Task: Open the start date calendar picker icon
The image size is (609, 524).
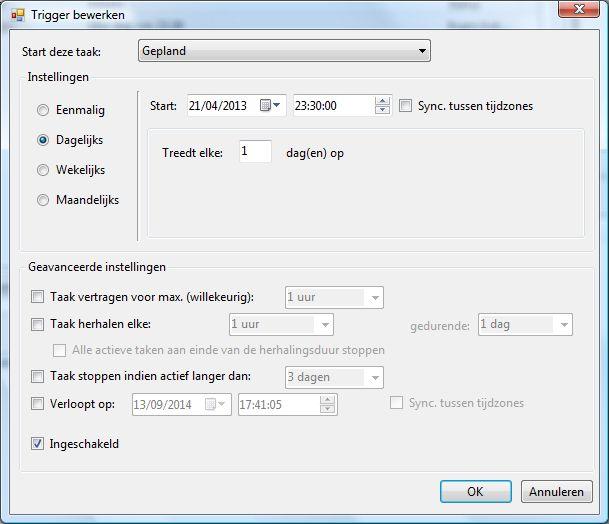Action: click(x=270, y=105)
